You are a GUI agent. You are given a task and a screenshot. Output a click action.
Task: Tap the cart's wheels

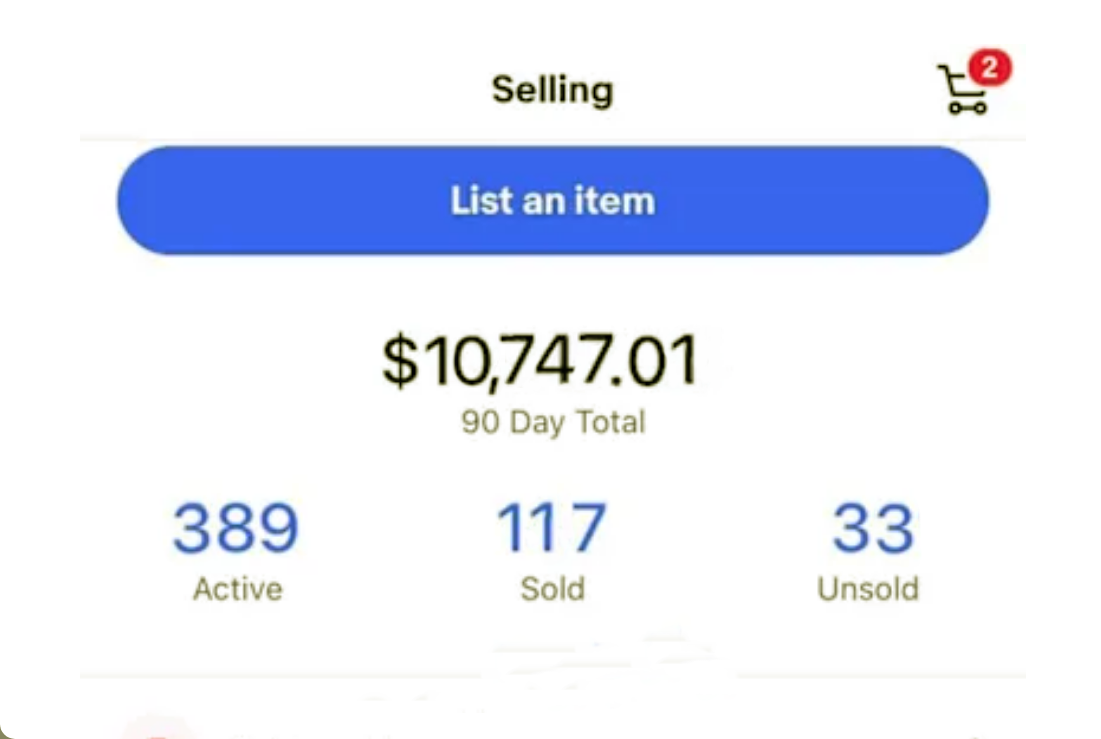pyautogui.click(x=966, y=106)
